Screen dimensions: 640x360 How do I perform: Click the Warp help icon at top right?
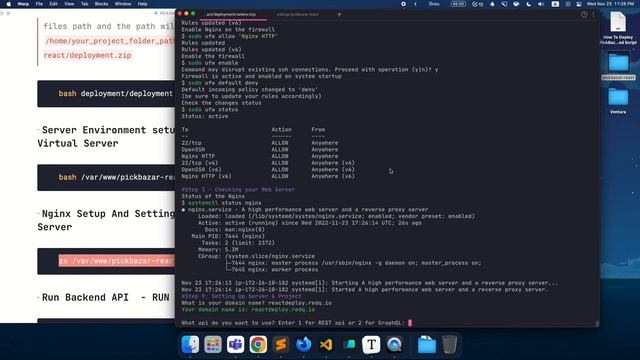[584, 14]
